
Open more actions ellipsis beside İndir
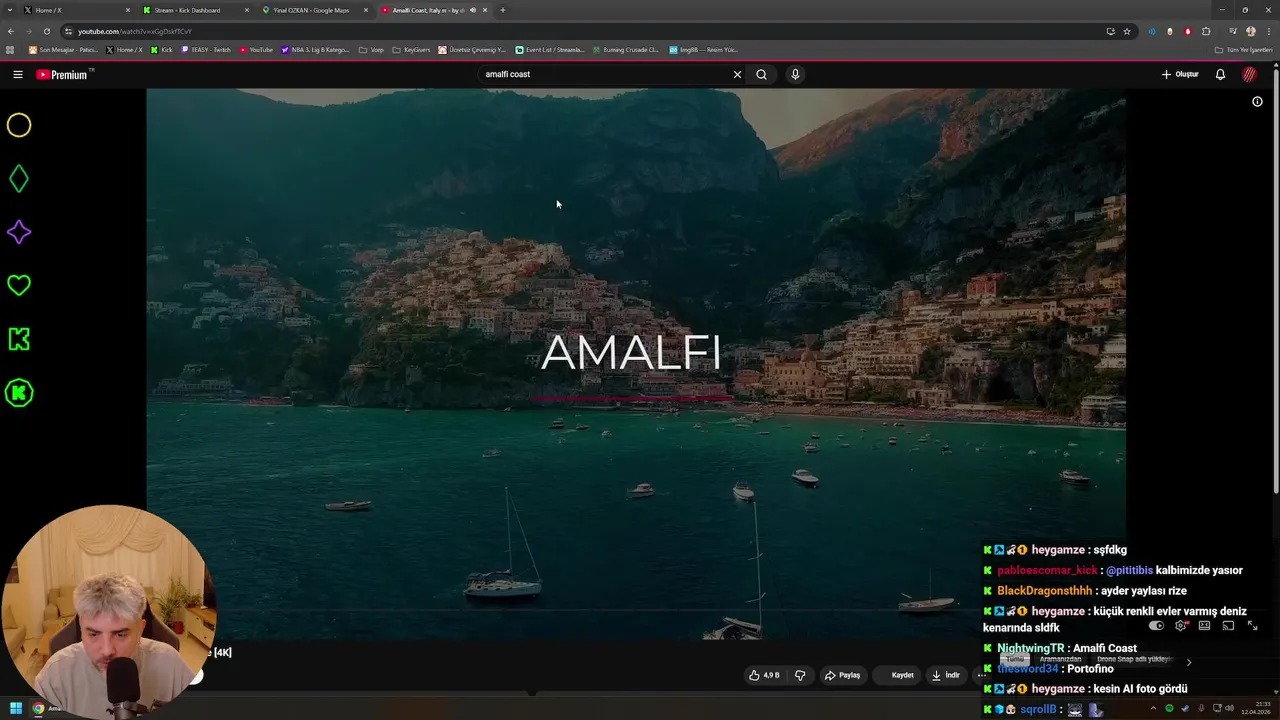(981, 675)
